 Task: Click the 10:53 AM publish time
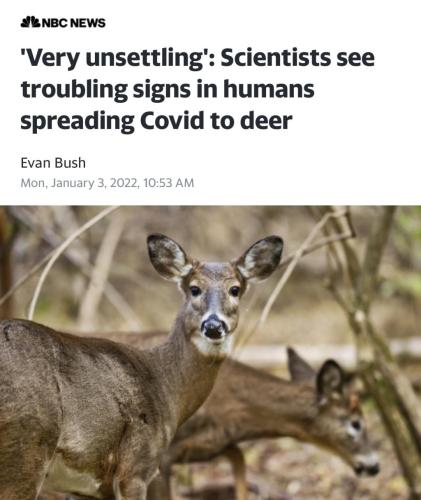(169, 183)
